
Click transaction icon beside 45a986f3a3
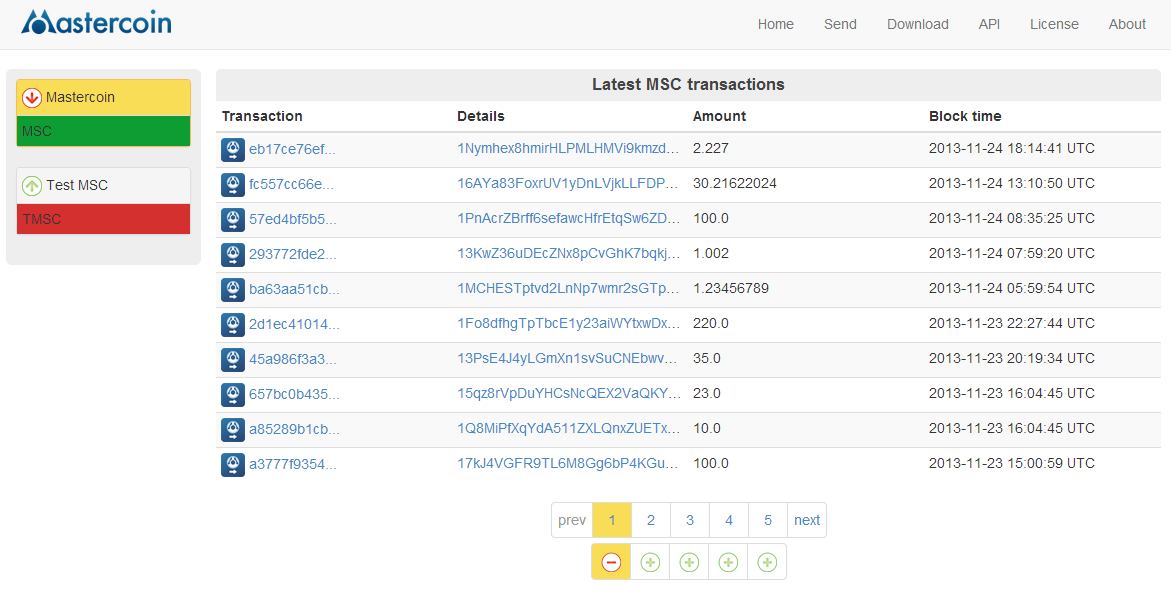(x=233, y=359)
